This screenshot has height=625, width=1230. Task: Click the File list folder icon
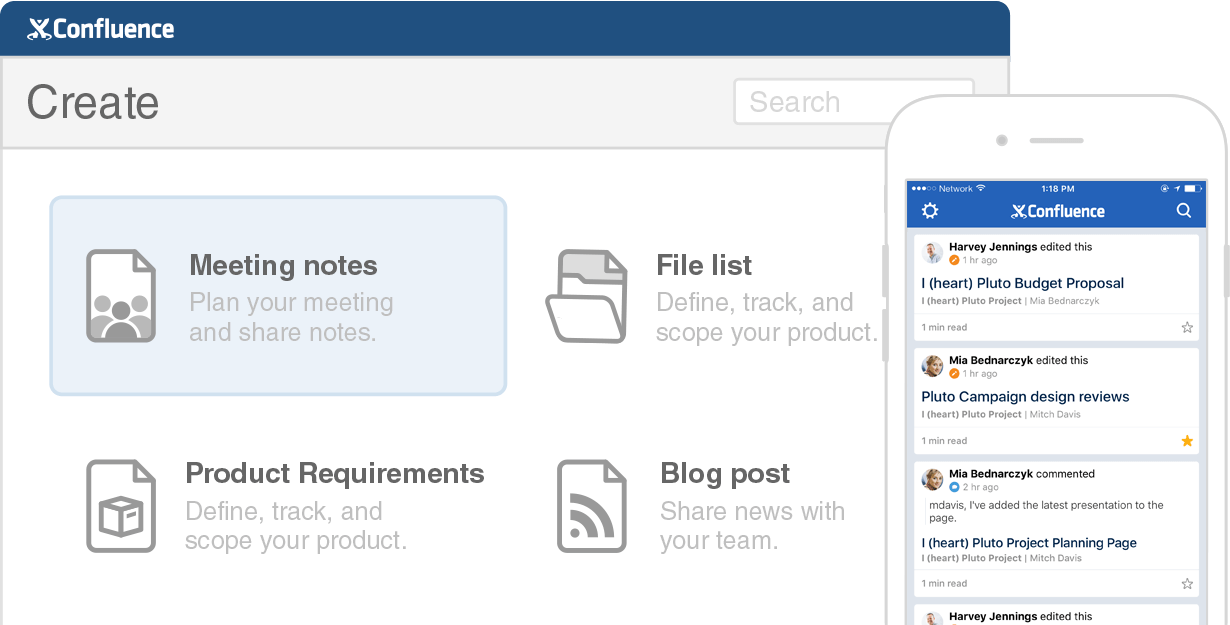587,296
